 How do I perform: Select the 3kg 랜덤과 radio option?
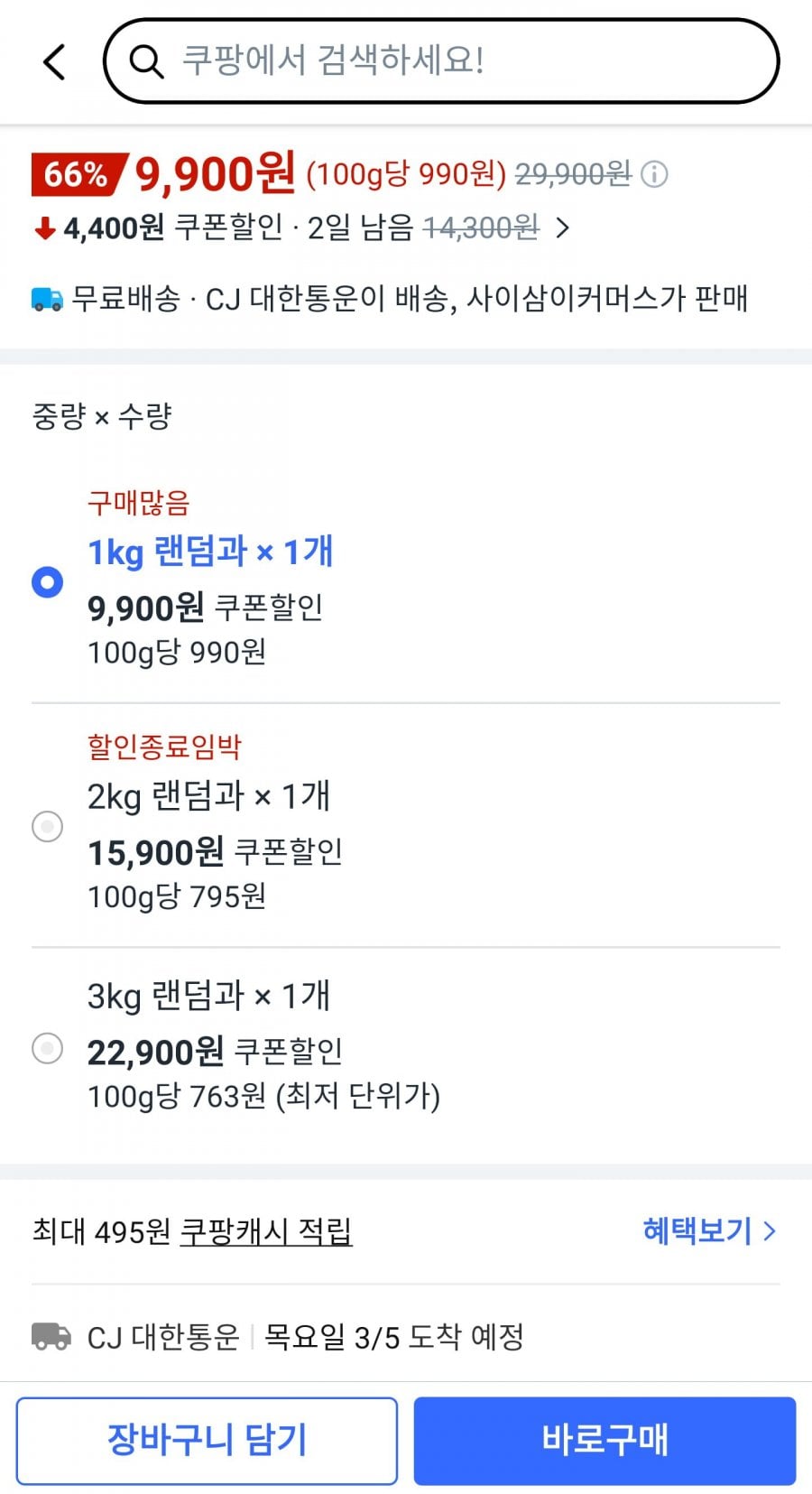47,1048
